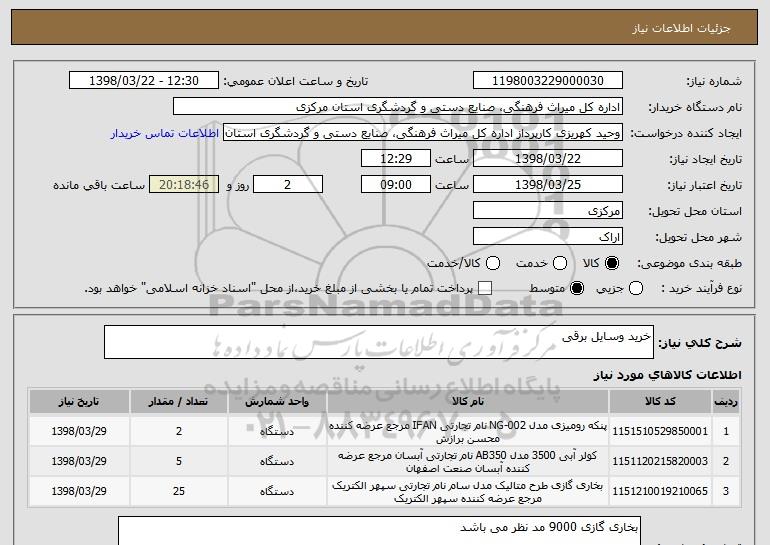Click the سپهر الکتریک gas heater item name
Screen dimensions: 770x545
coord(468,491)
